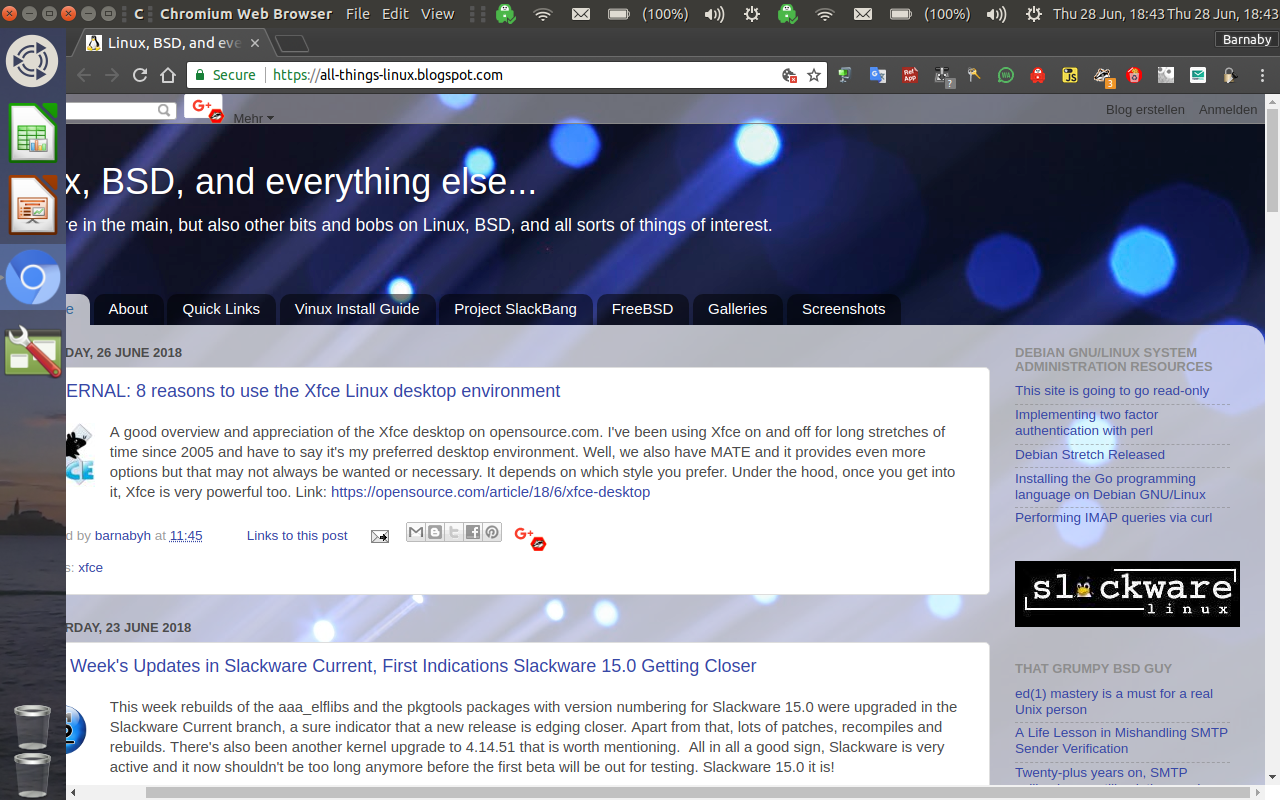Switch to the Quick Links tab
This screenshot has height=800, width=1280.
point(221,309)
